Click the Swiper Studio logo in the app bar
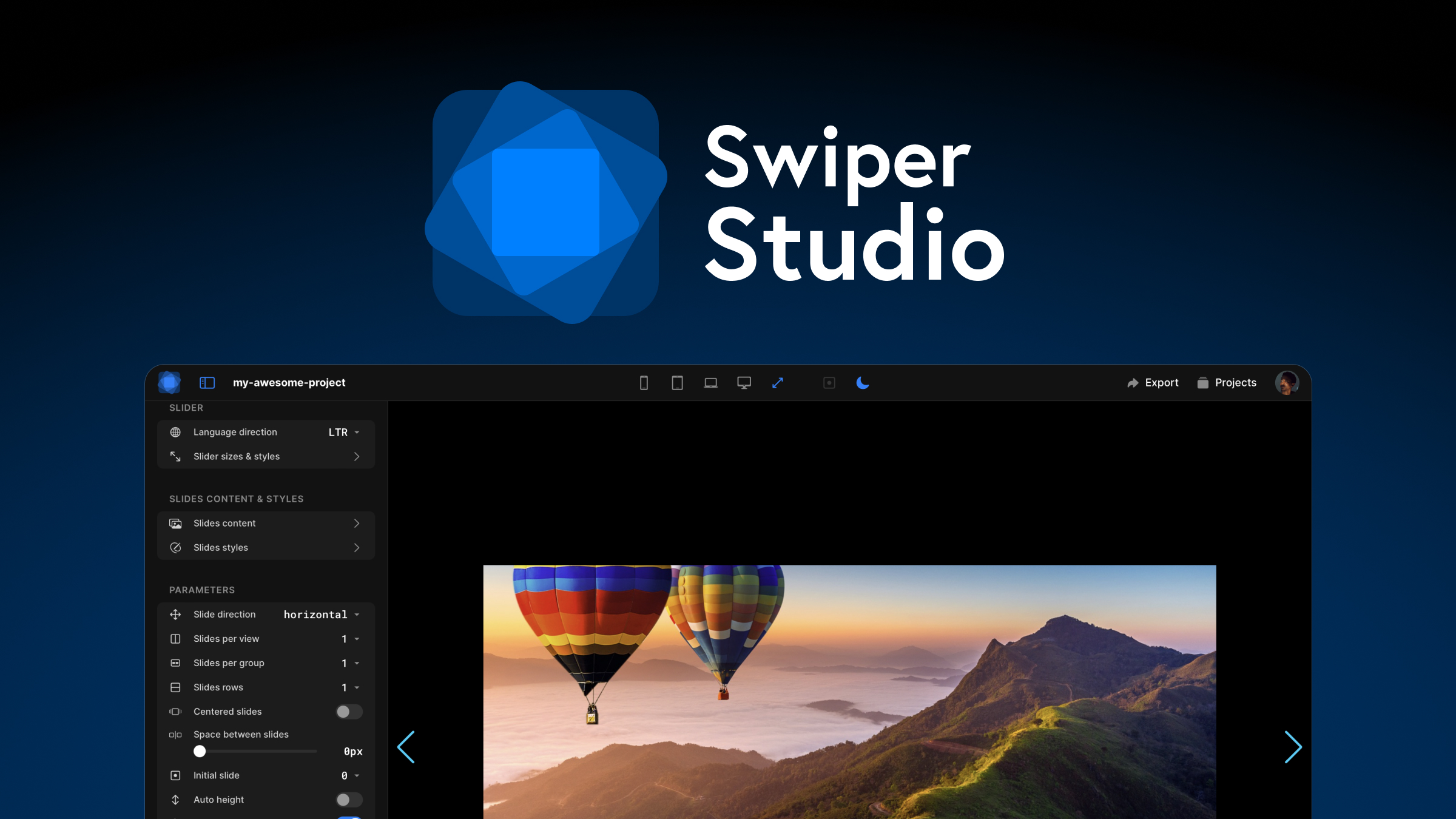Viewport: 1456px width, 819px height. 169,383
